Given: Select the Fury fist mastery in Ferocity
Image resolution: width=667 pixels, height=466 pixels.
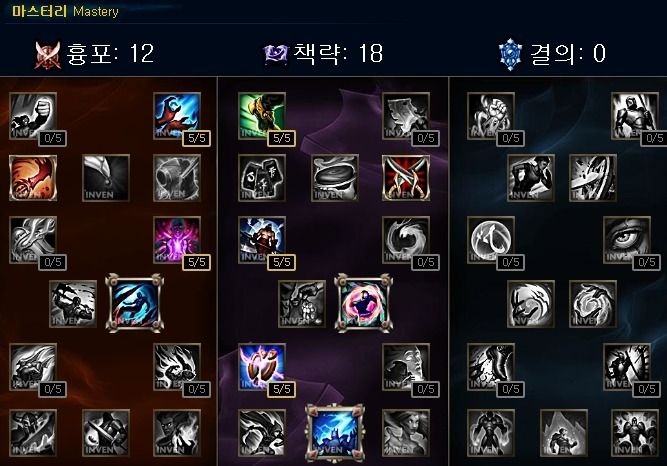Looking at the screenshot, I should click(33, 116).
